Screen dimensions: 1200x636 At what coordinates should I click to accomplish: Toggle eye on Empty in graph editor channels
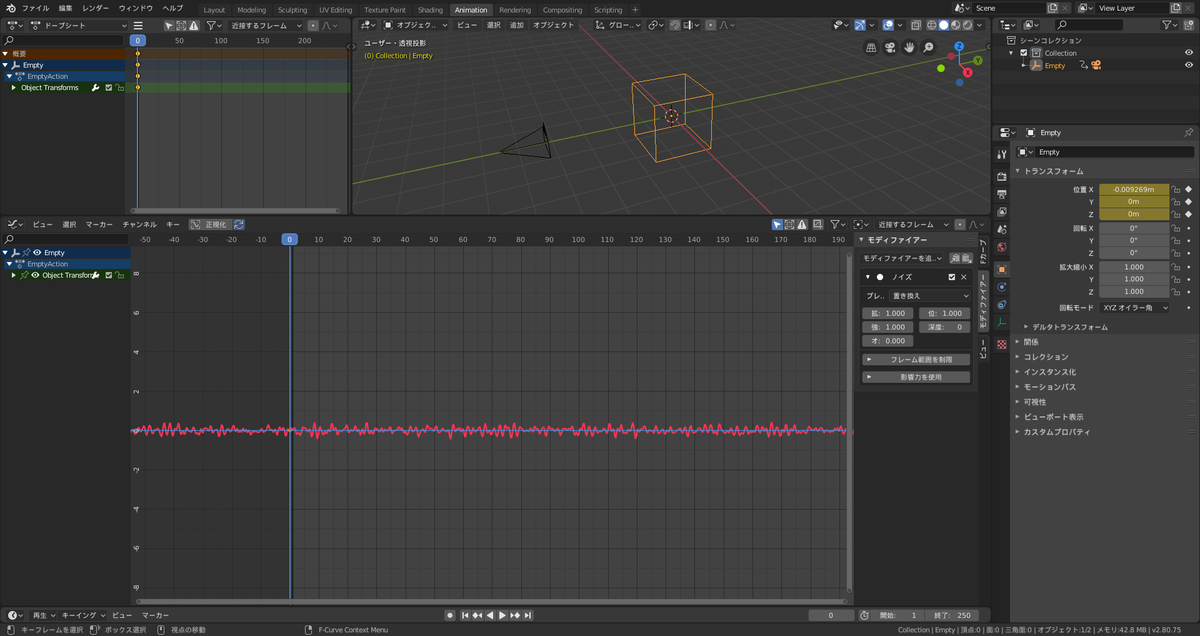coord(37,253)
